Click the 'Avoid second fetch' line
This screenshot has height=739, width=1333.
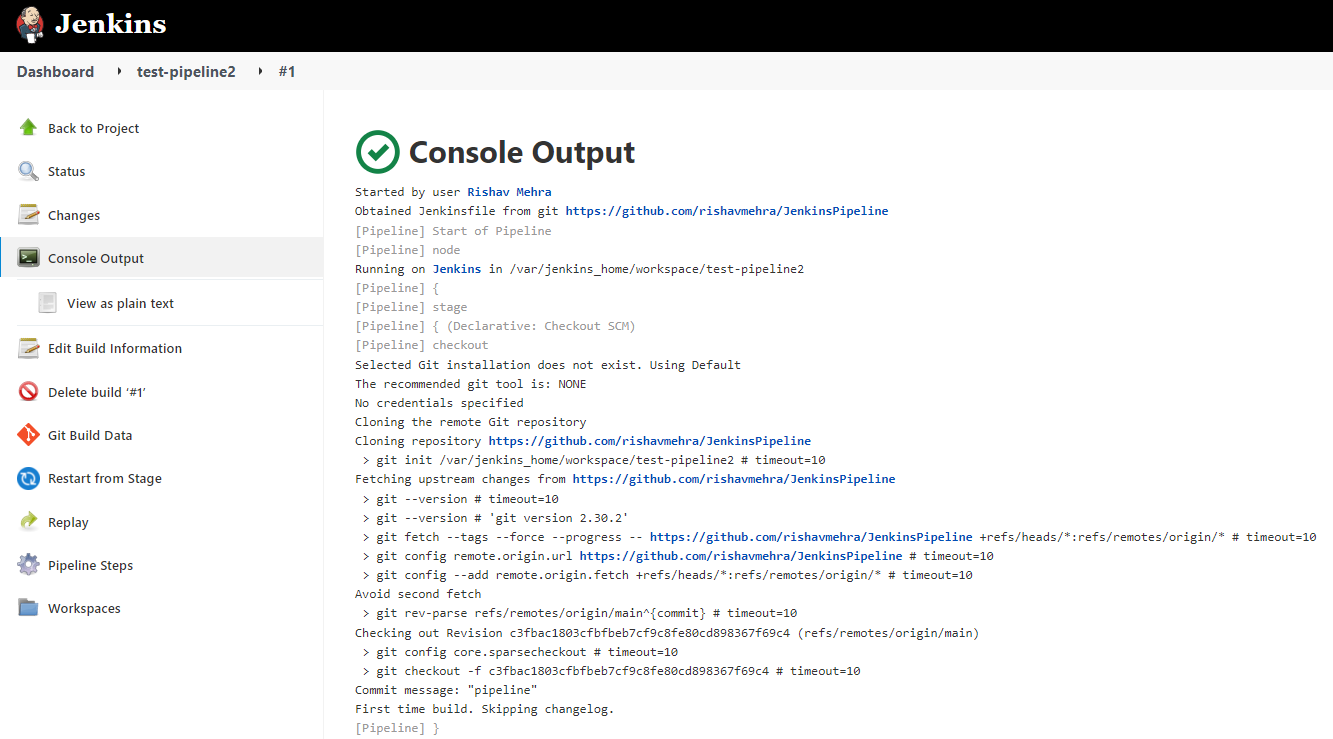[x=418, y=594]
